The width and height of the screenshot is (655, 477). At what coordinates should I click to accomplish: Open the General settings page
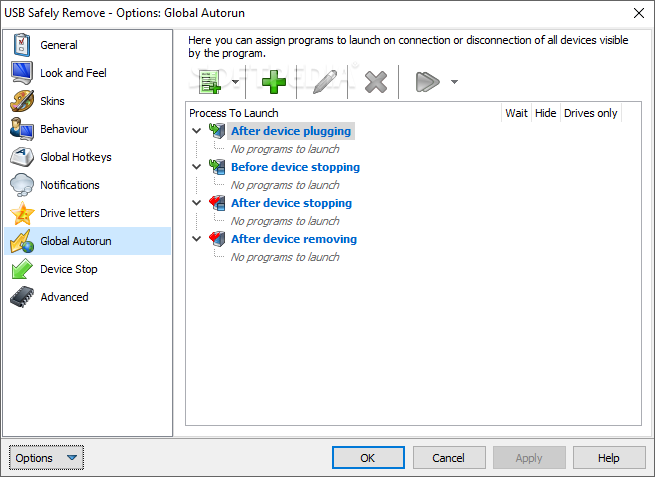88,45
